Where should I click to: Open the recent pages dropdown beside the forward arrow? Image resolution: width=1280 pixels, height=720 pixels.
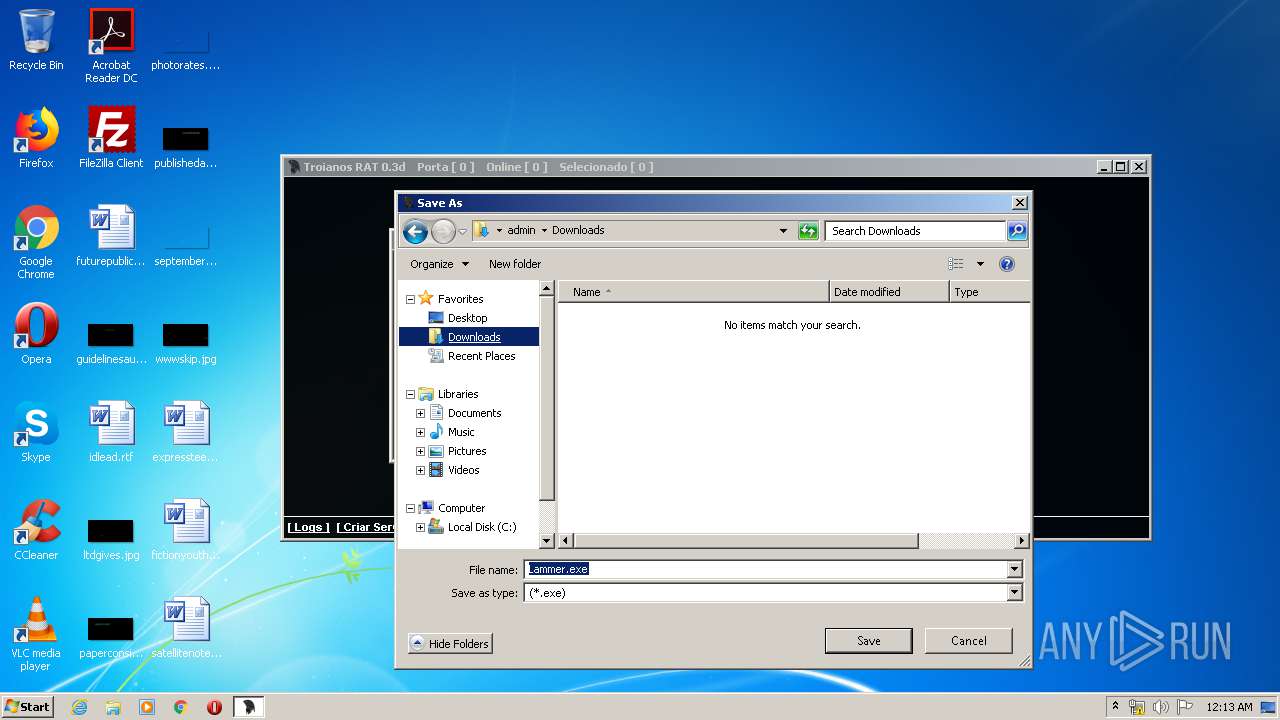pos(463,231)
